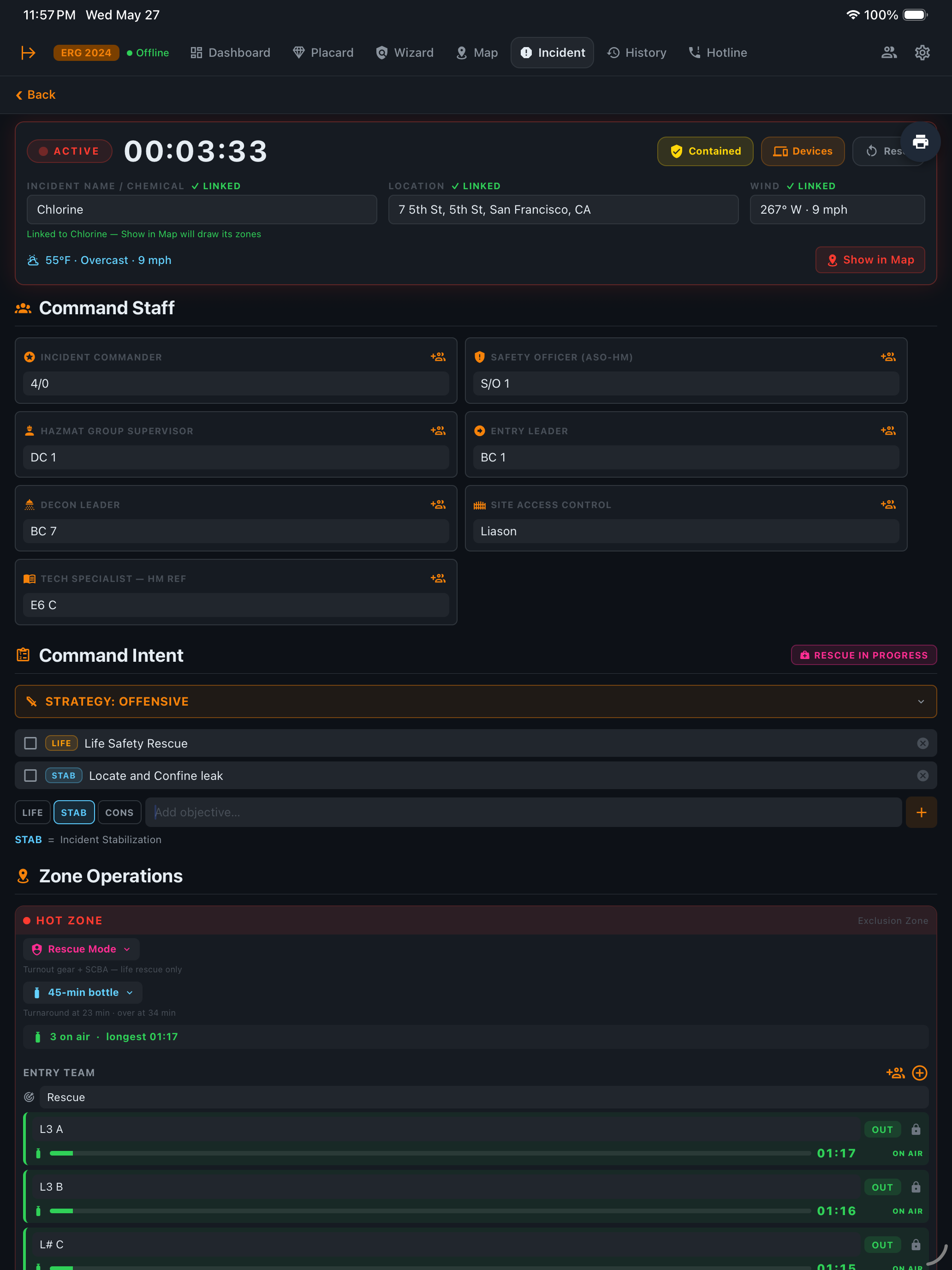Assign personnel to Safety Officer role
This screenshot has width=952, height=1270.
coord(888,357)
